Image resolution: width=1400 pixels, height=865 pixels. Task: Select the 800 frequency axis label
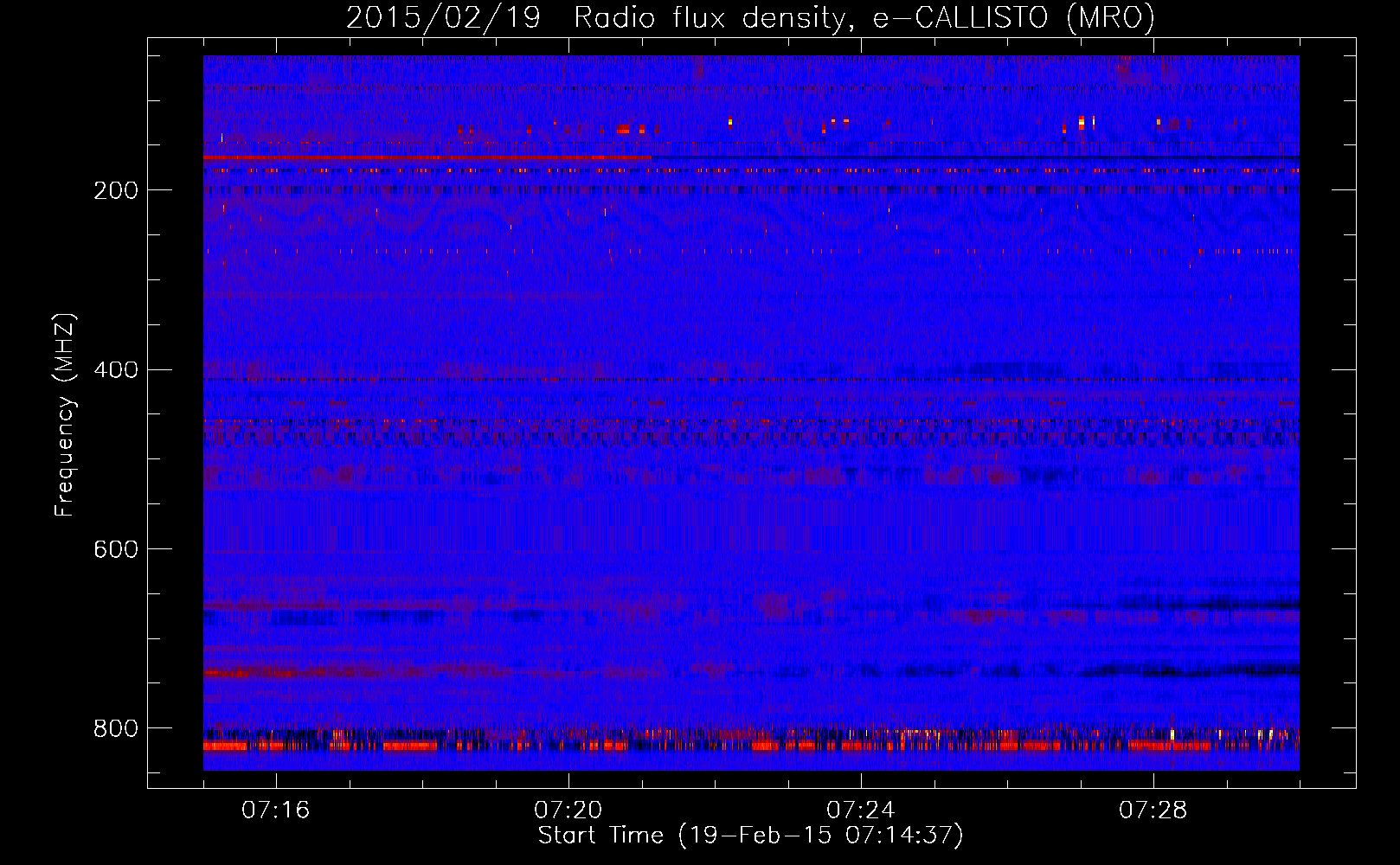coord(116,729)
